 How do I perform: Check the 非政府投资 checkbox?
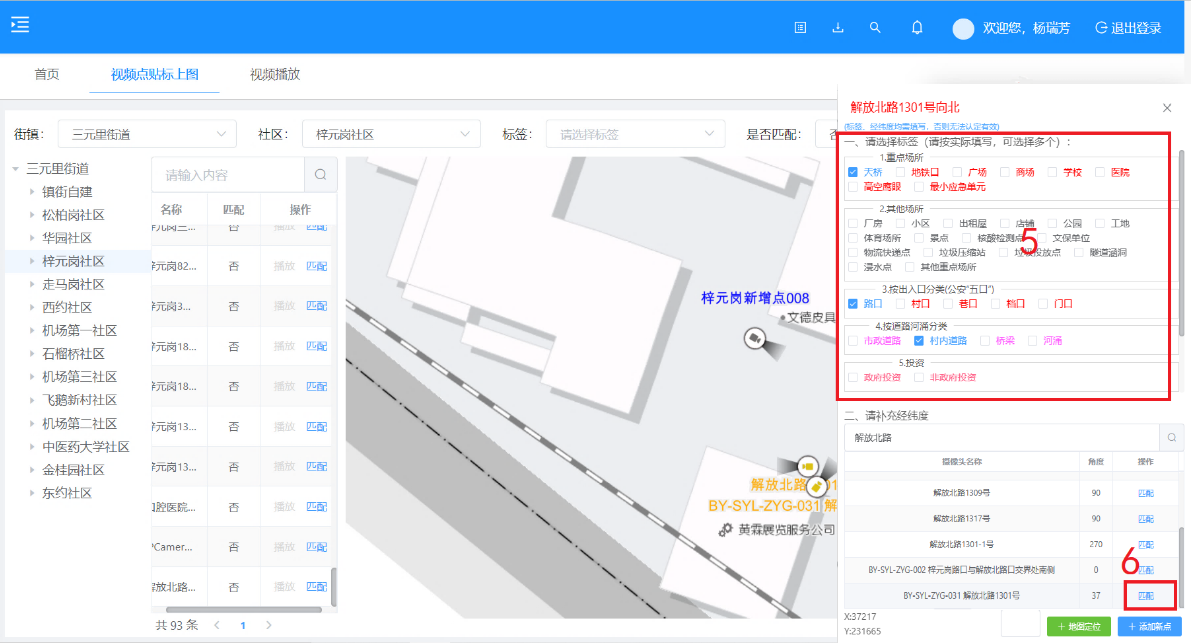pos(918,377)
